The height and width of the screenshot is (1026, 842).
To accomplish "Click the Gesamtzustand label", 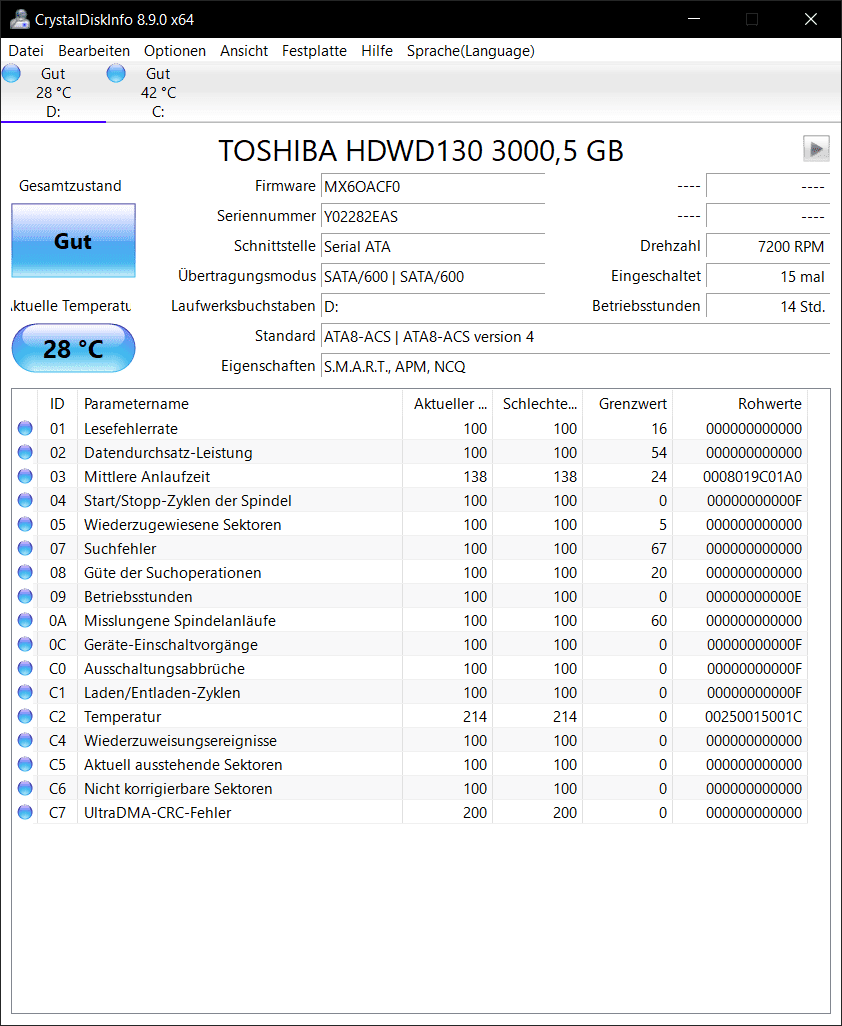I will pos(70,186).
